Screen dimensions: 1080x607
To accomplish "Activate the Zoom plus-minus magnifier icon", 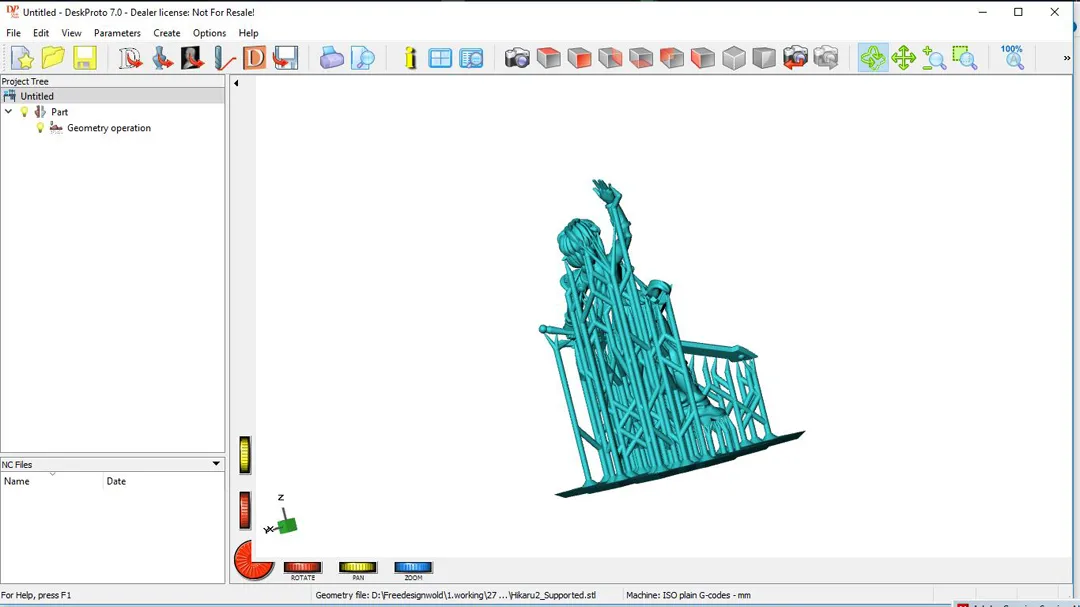I will tap(934, 58).
